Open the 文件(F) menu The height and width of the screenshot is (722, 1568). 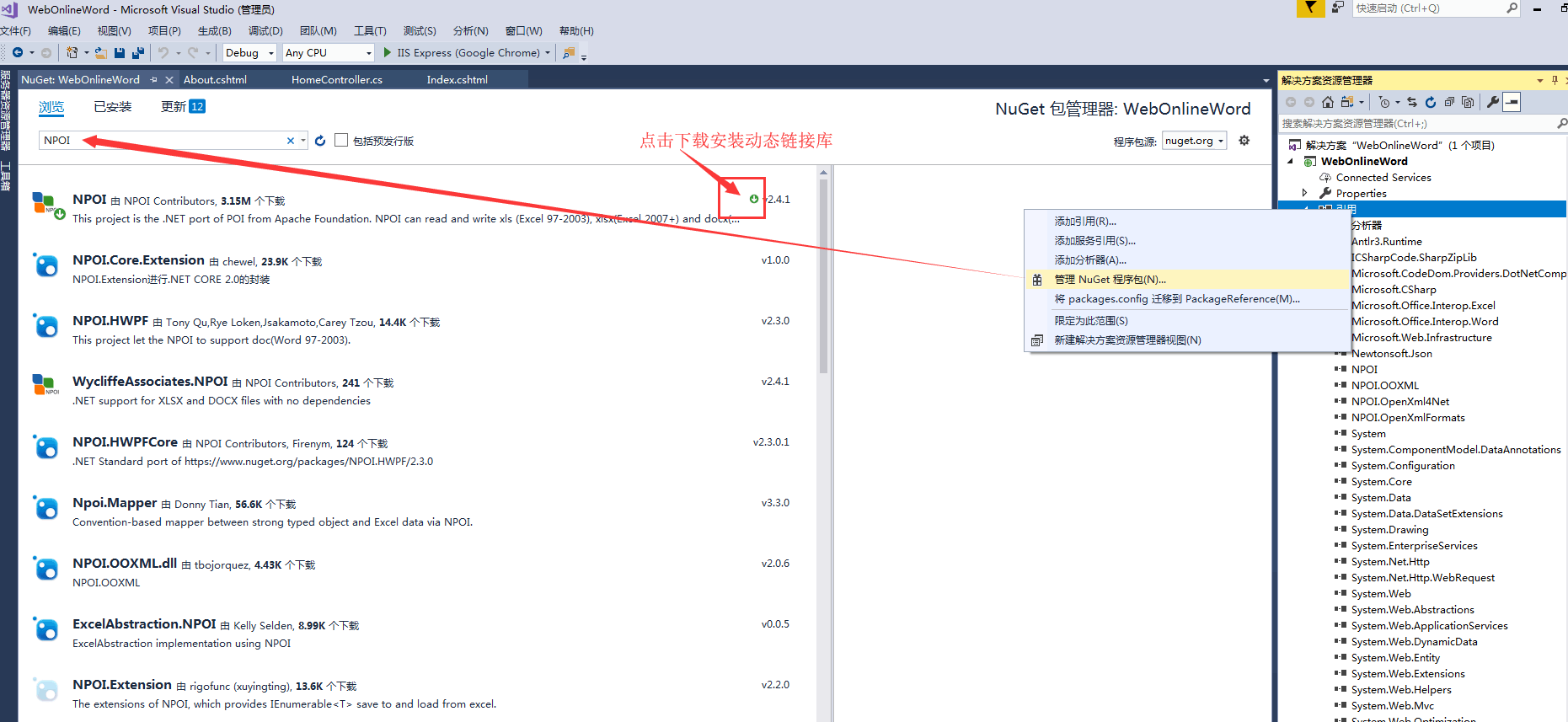15,31
